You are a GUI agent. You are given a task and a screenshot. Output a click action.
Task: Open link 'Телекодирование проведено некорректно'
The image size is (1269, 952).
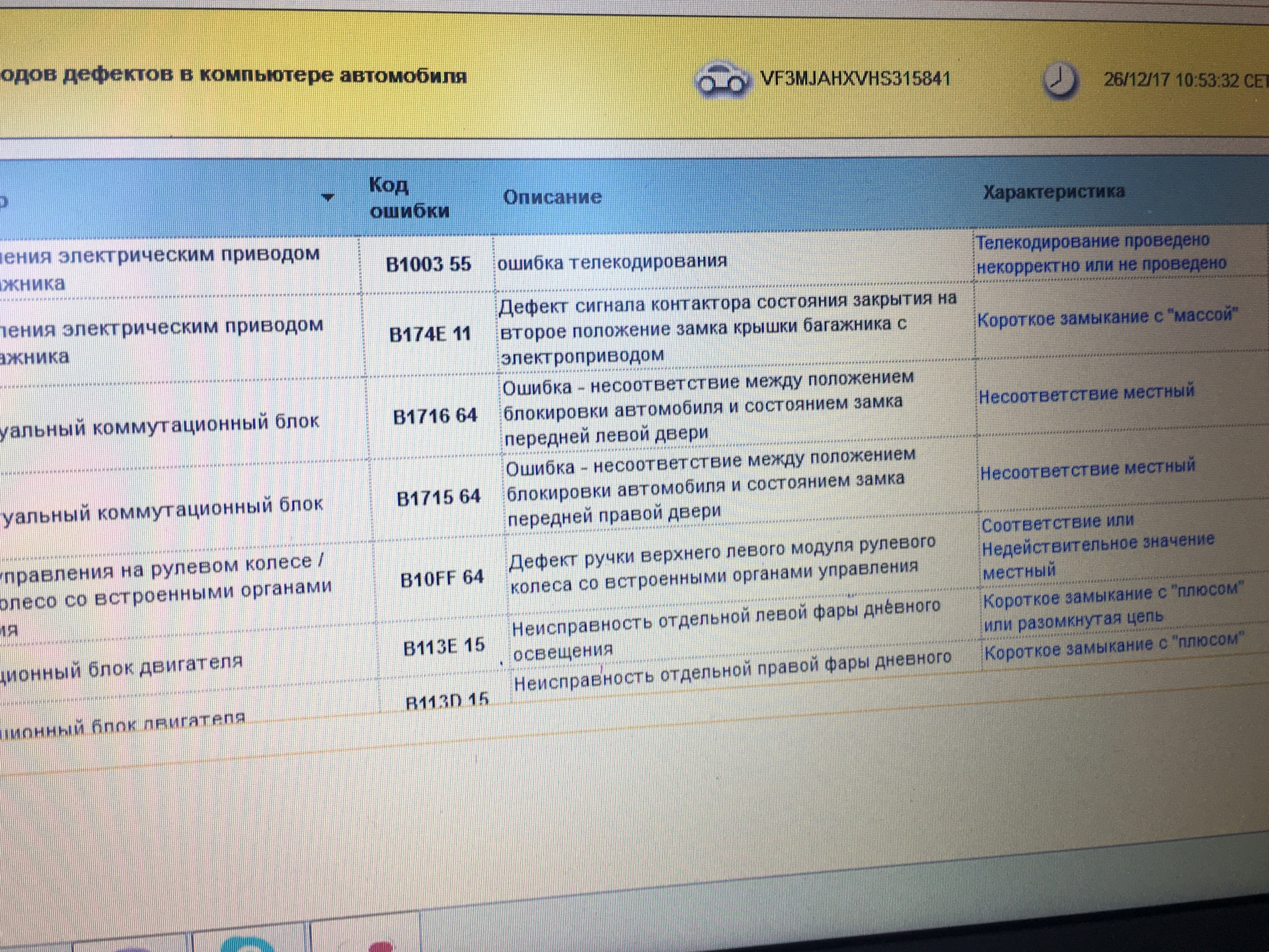1101,253
